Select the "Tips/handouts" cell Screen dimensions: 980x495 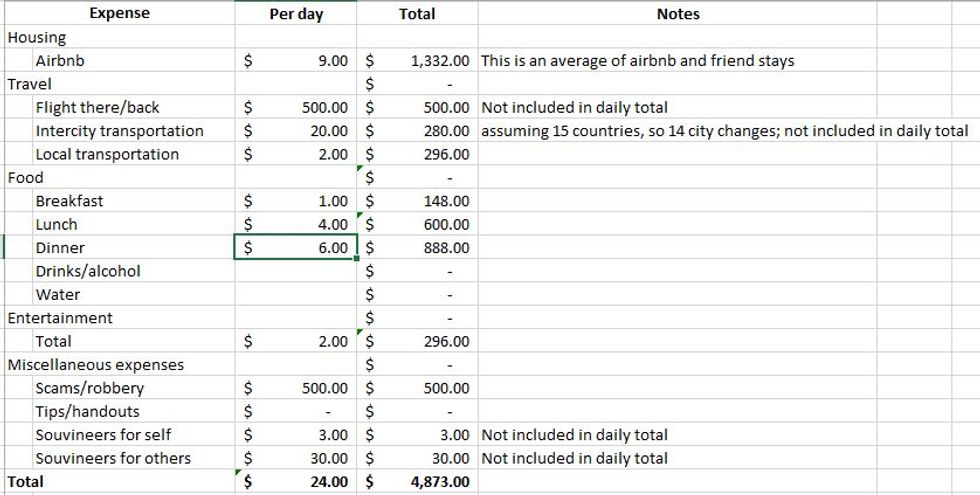pos(88,412)
